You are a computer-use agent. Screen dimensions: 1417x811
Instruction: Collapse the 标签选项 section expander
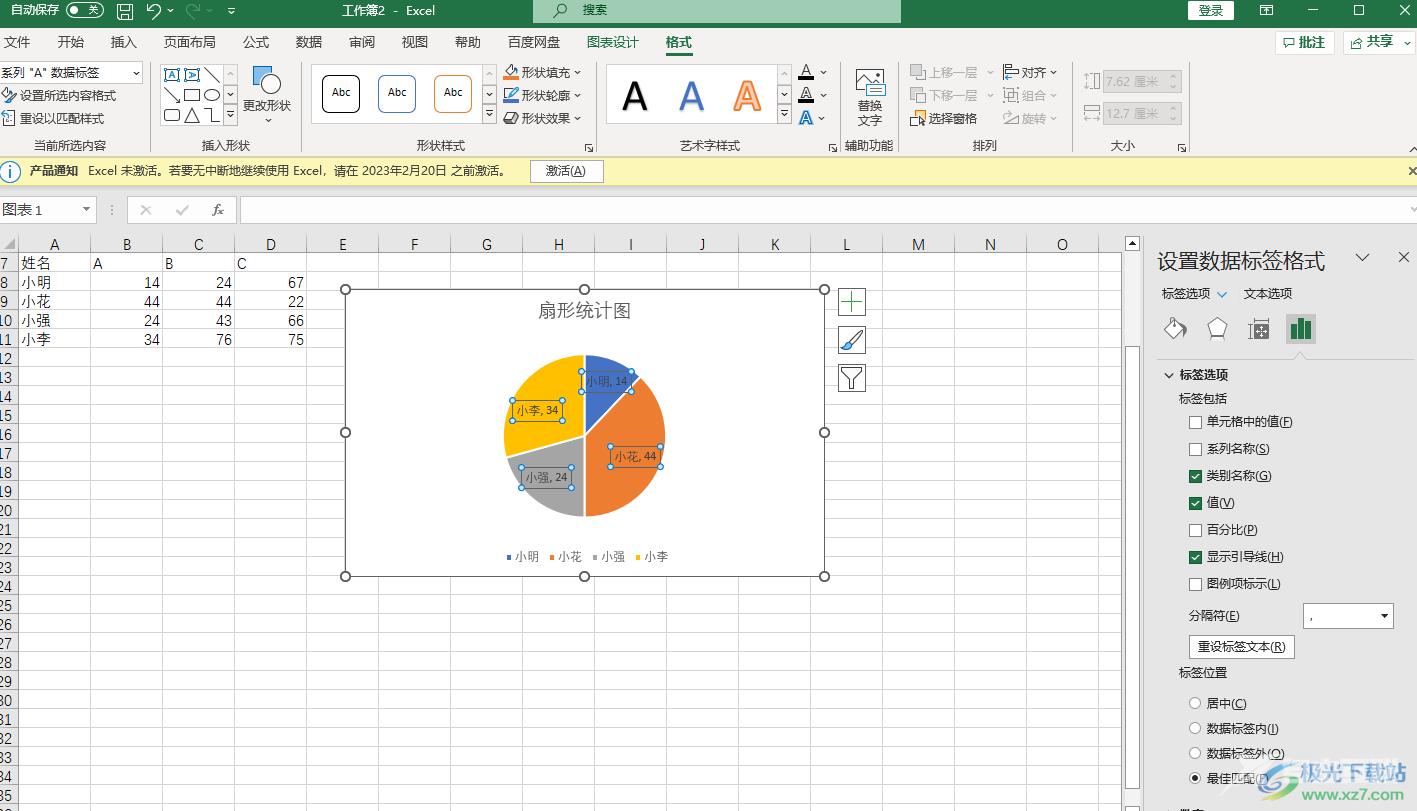pyautogui.click(x=1168, y=375)
